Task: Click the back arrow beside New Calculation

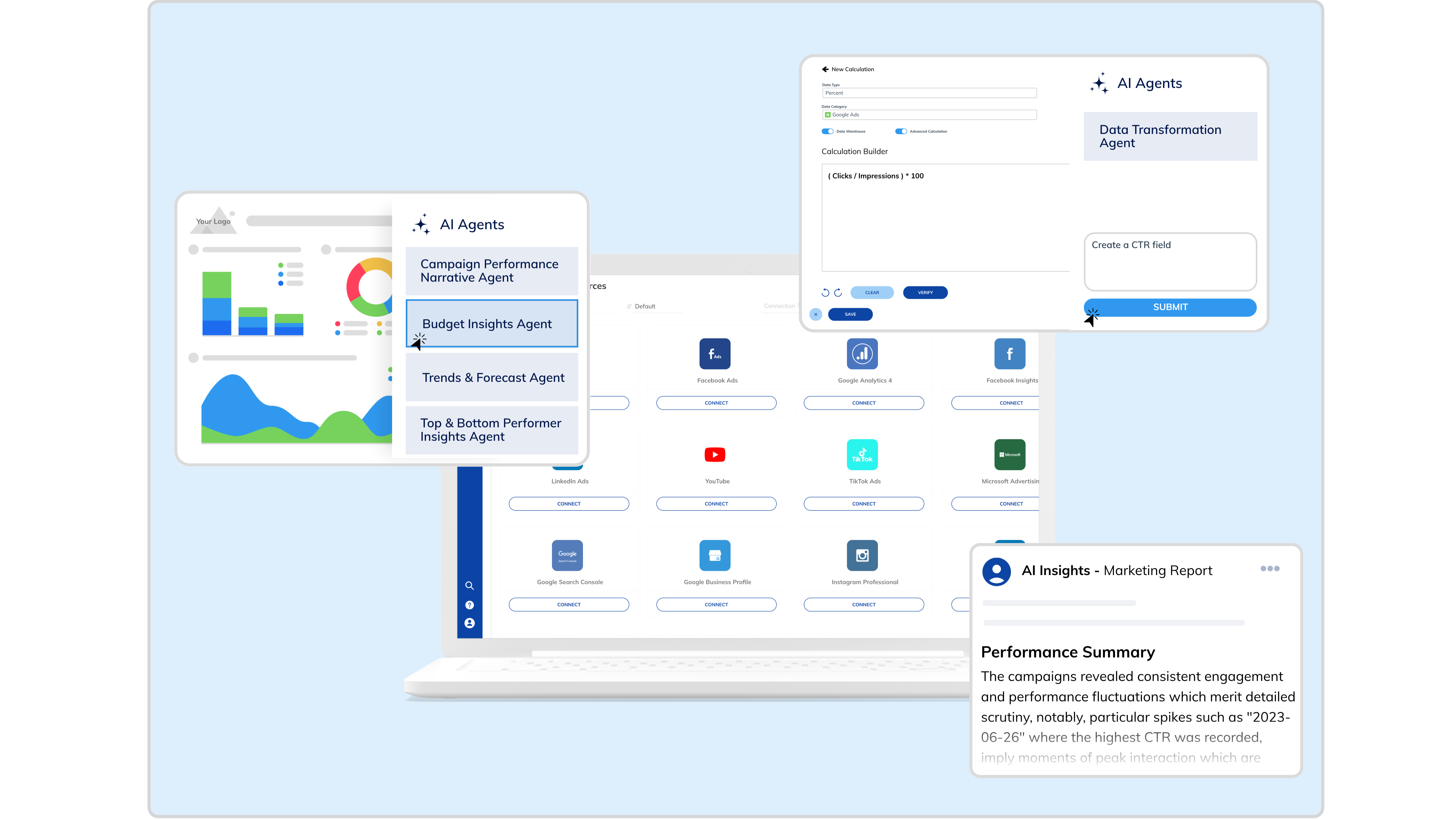Action: pyautogui.click(x=825, y=69)
